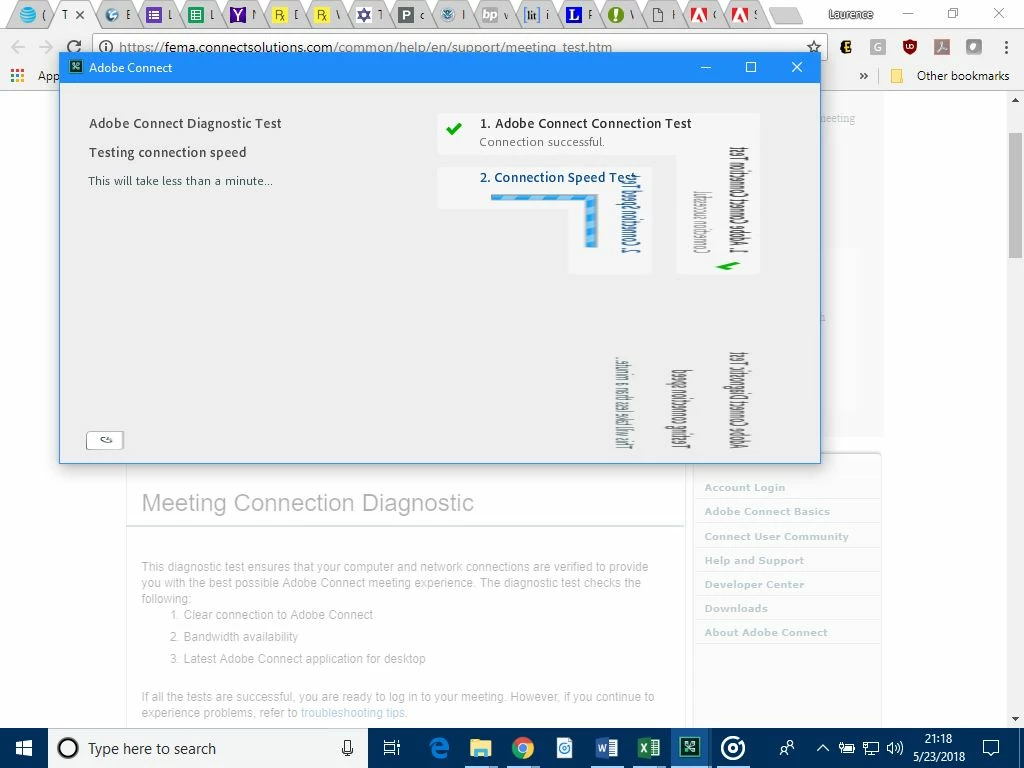
Task: Click the Chrome reload button
Action: (x=74, y=46)
